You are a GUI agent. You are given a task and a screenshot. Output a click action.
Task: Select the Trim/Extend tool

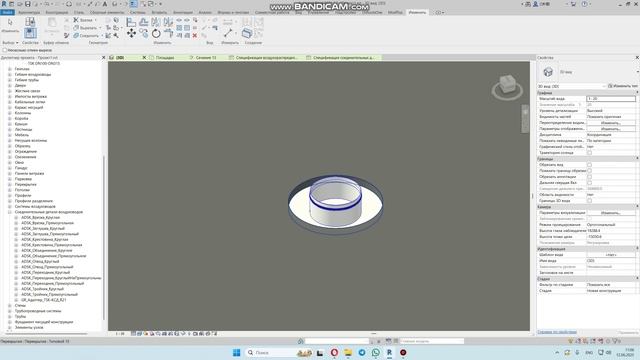(x=168, y=33)
